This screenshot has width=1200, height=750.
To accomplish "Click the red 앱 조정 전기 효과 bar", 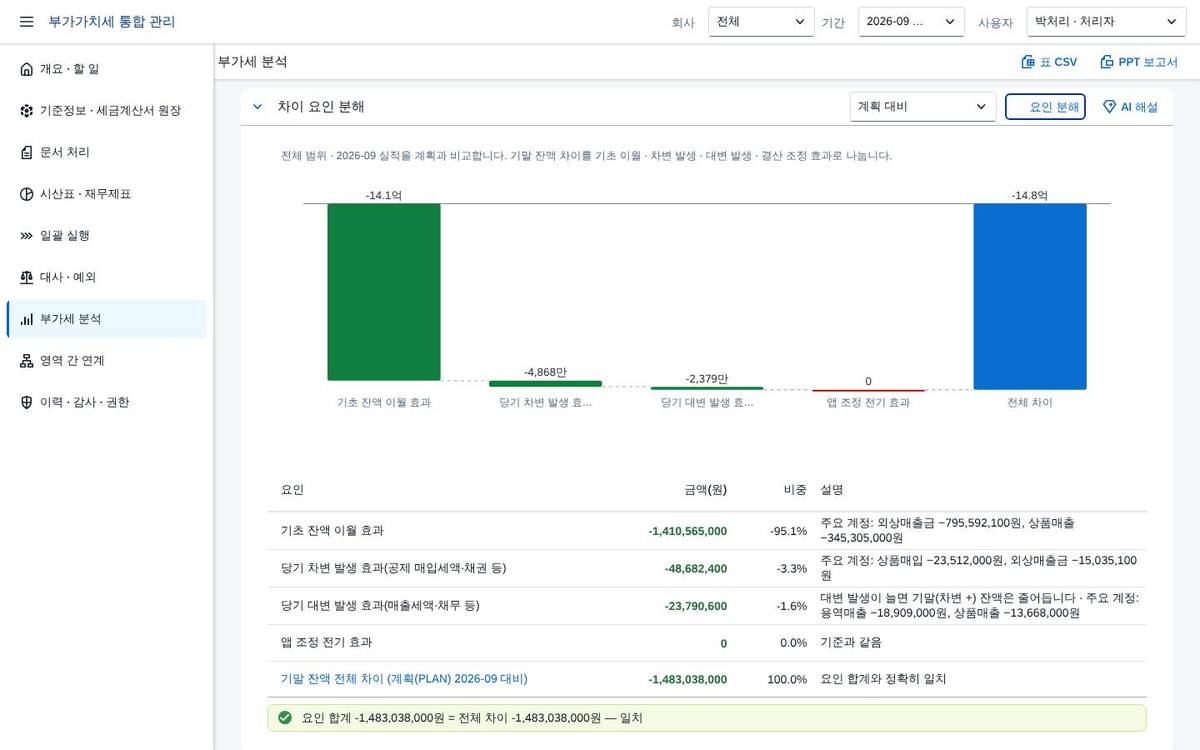I will (x=869, y=391).
